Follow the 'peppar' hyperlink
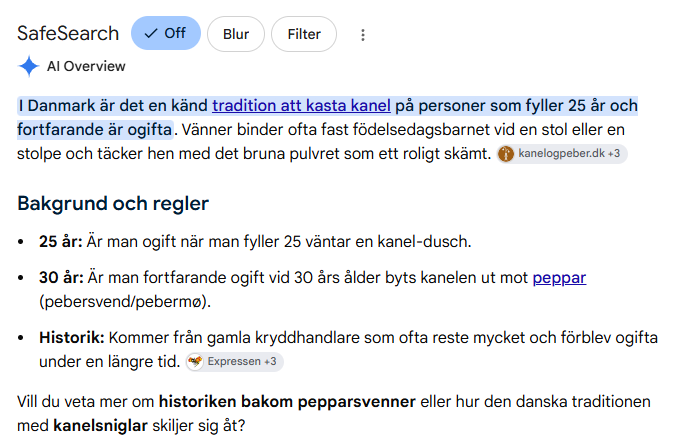The width and height of the screenshot is (675, 446). point(559,278)
